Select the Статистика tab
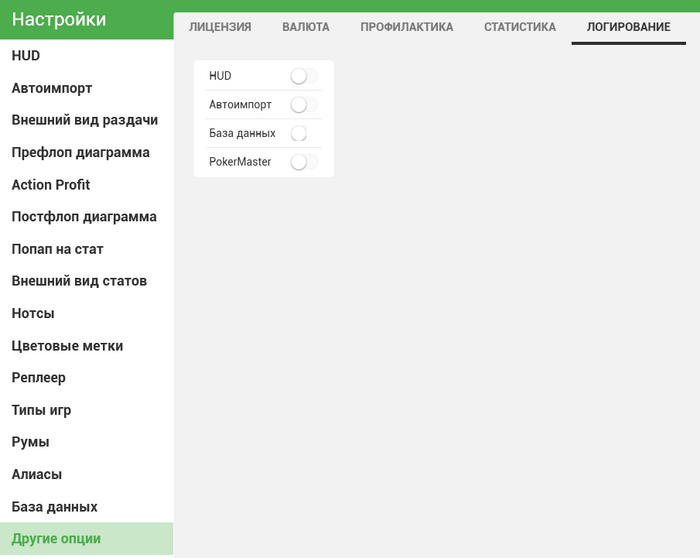This screenshot has width=700, height=558. pyautogui.click(x=520, y=27)
